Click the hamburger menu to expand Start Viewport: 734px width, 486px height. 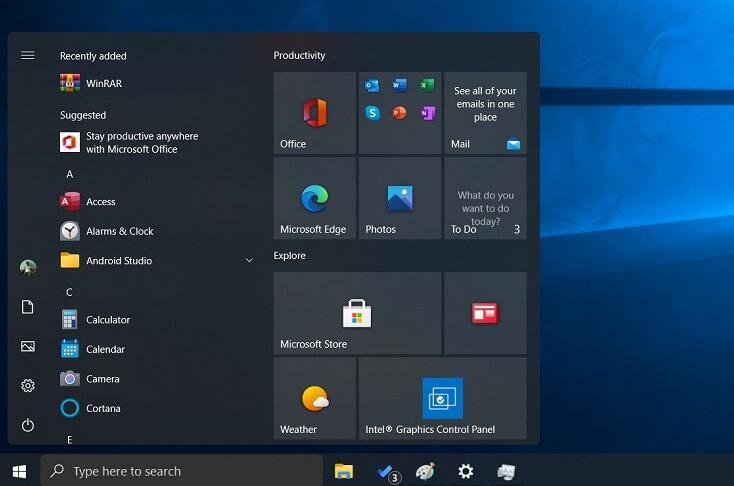tap(28, 56)
